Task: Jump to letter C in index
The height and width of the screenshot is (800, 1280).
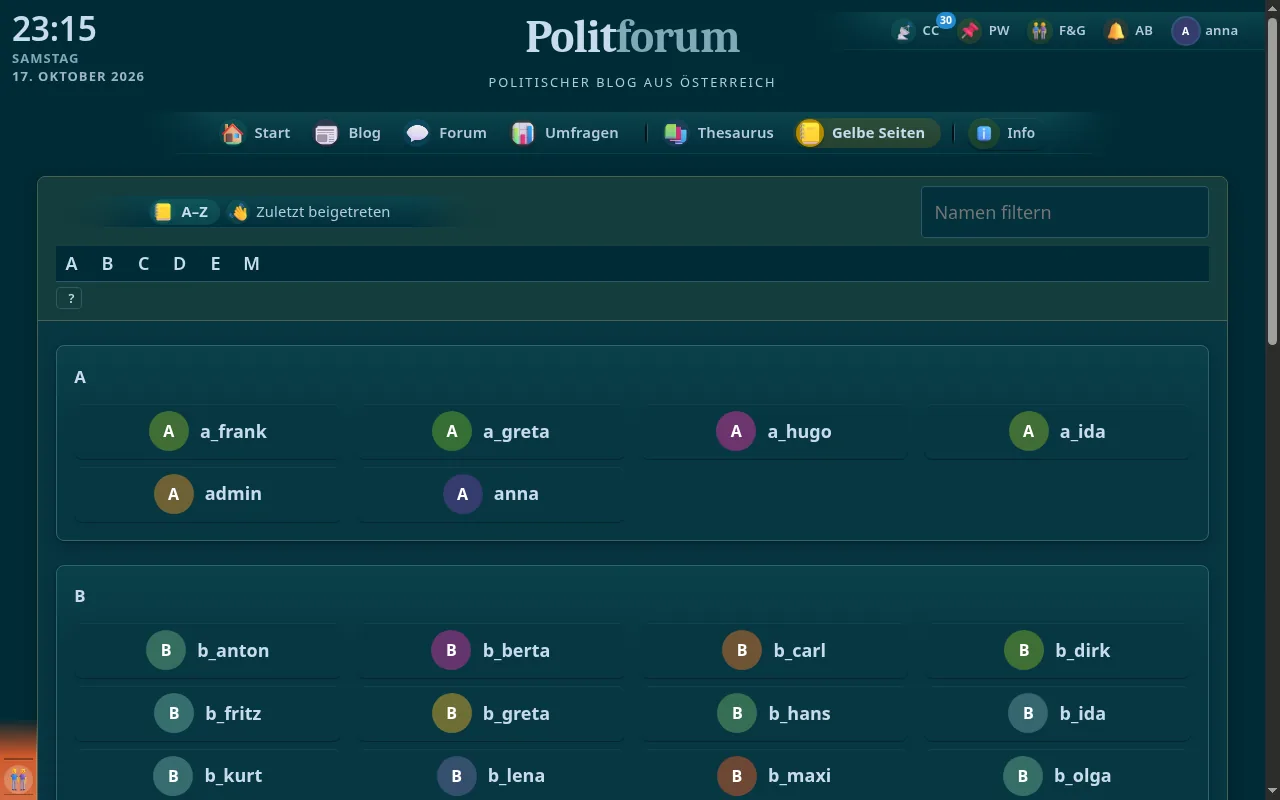Action: click(x=143, y=264)
